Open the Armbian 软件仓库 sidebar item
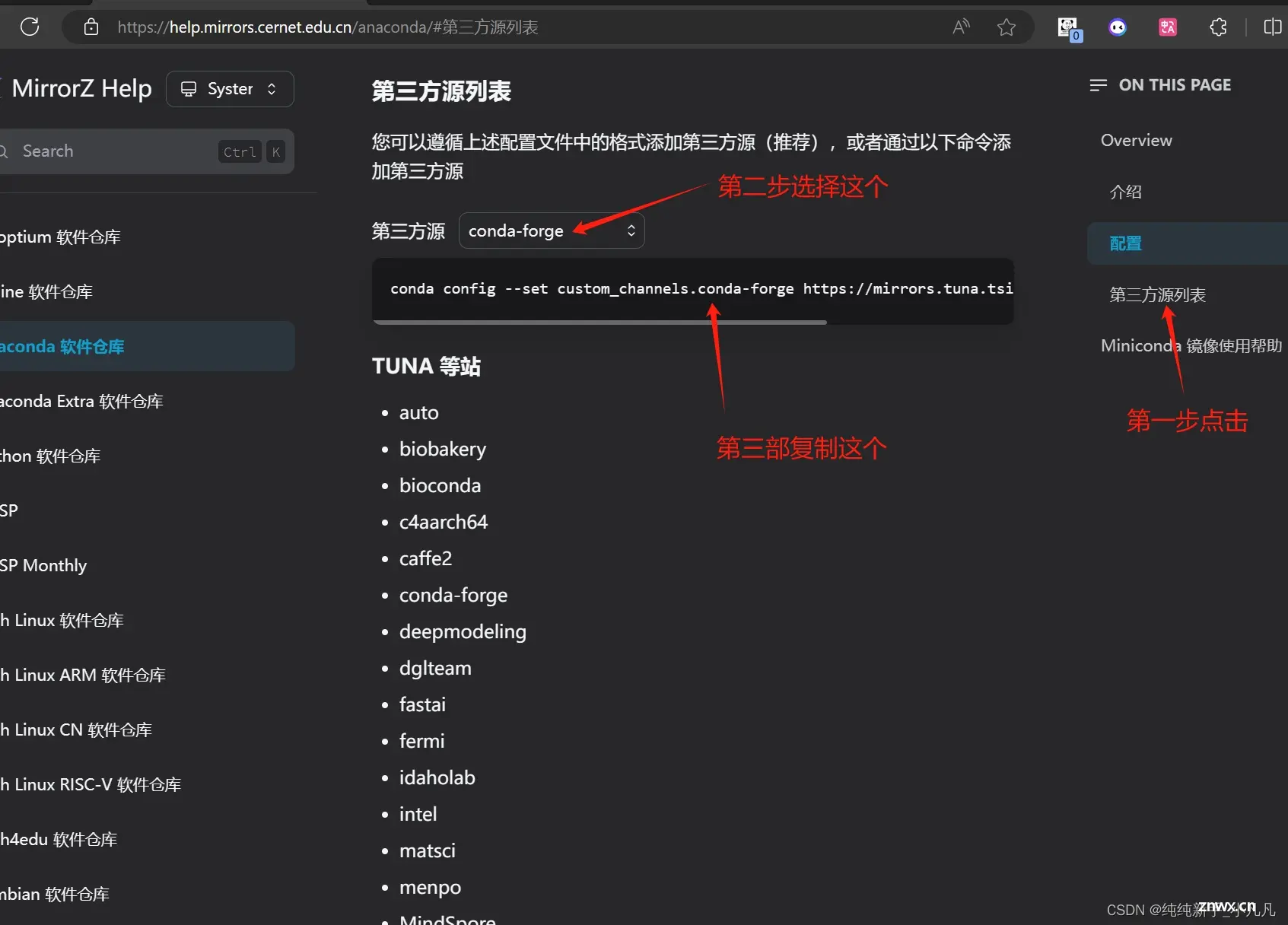 (x=55, y=895)
